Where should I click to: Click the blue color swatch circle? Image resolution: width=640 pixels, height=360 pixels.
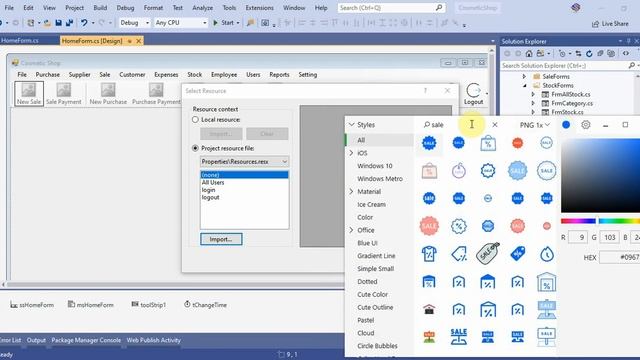[x=566, y=124]
